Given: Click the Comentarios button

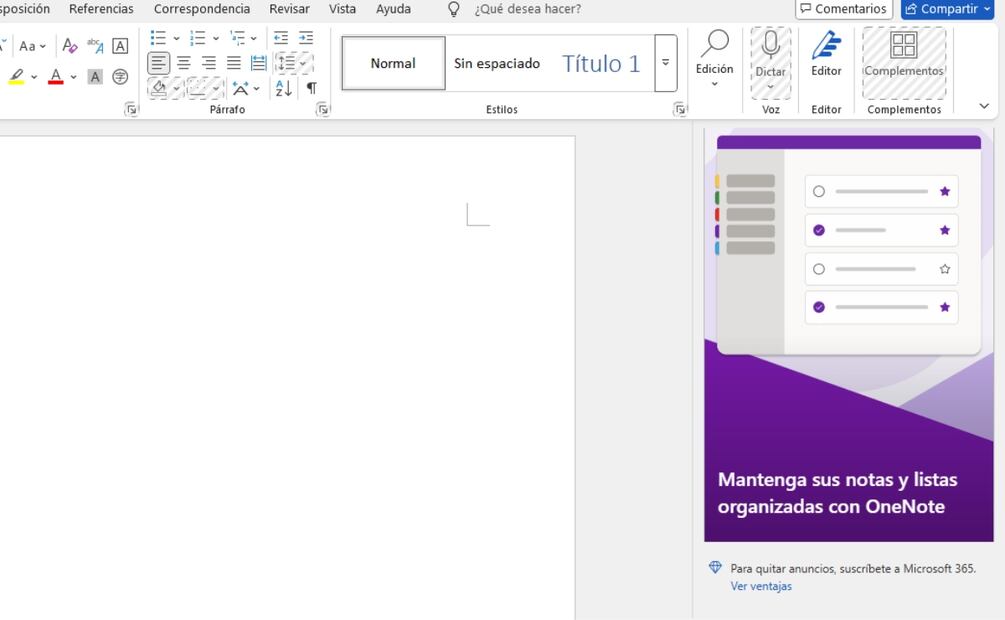Looking at the screenshot, I should [x=843, y=9].
